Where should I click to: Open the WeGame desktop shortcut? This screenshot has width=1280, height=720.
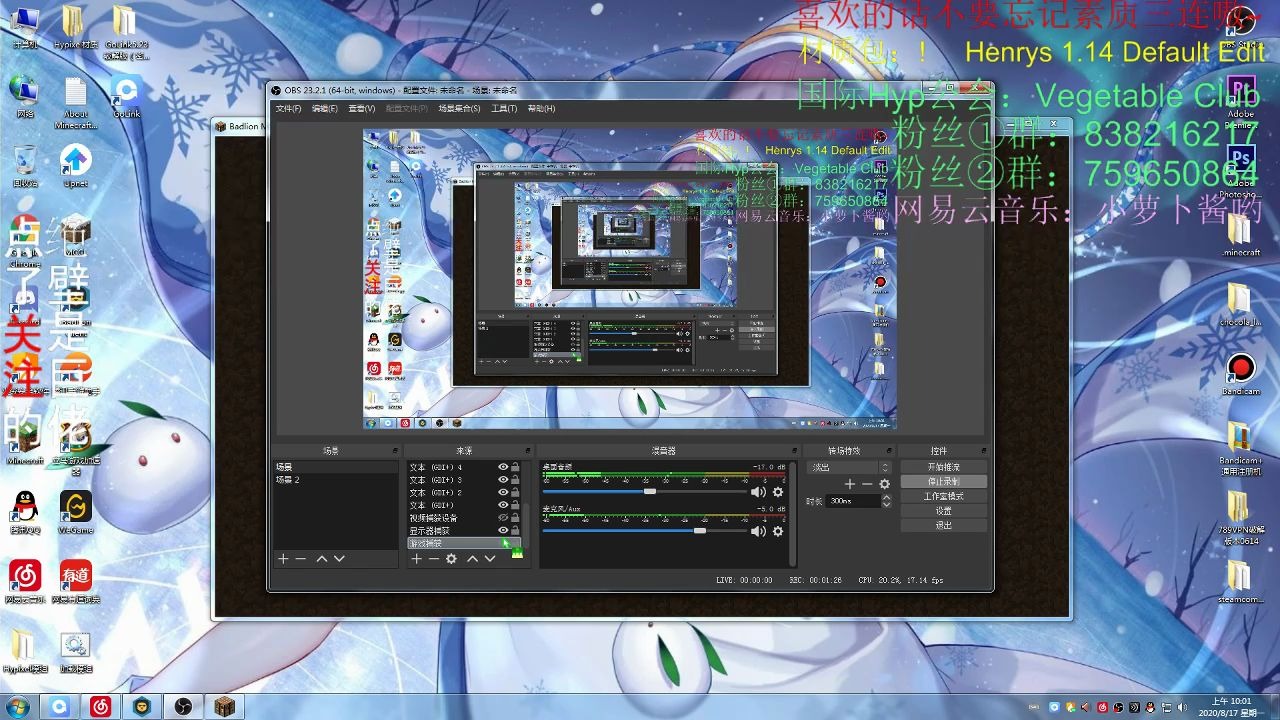coord(75,512)
